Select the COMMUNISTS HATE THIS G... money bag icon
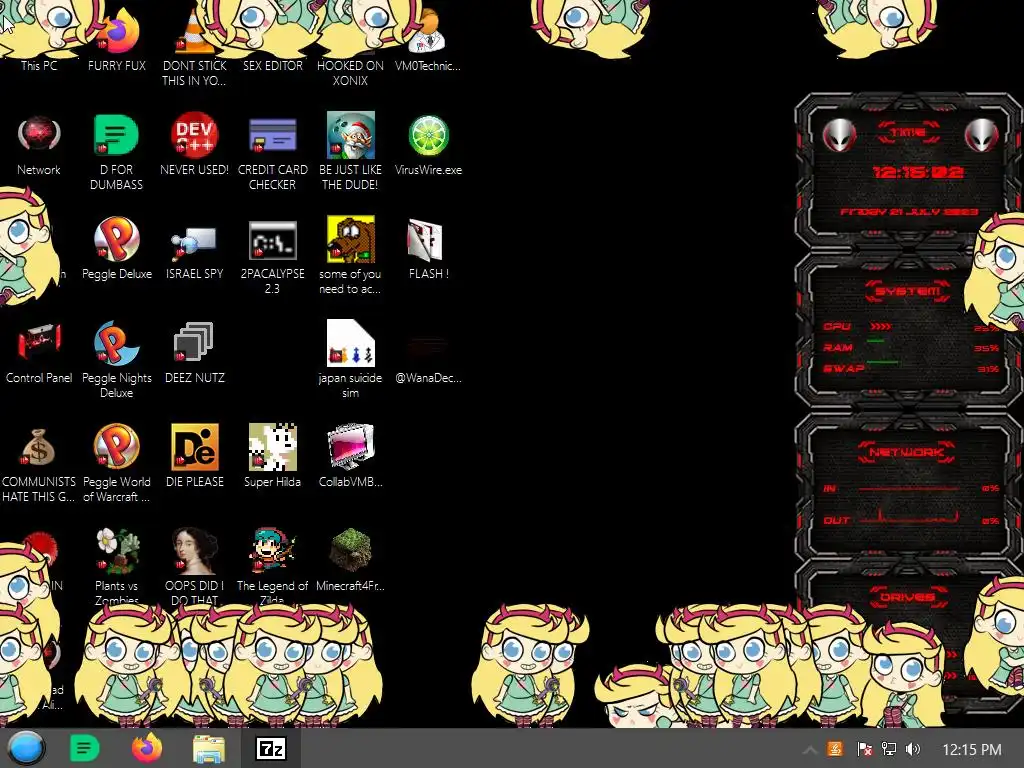Screen dimensions: 1024x768 (x=39, y=465)
